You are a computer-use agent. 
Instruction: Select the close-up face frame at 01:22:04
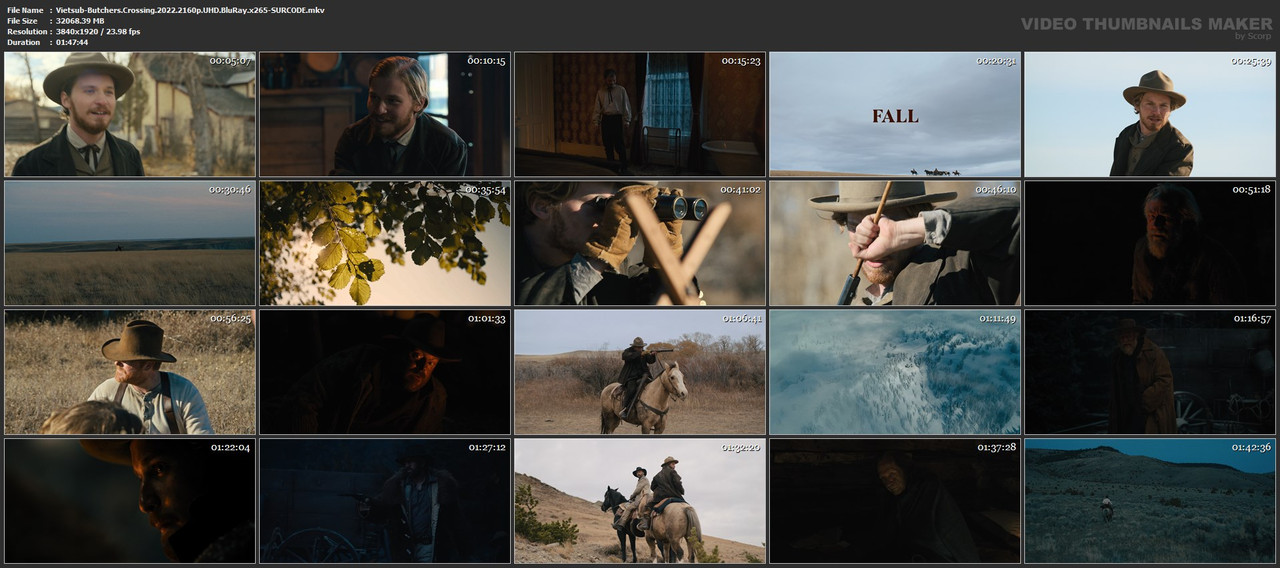[x=130, y=501]
